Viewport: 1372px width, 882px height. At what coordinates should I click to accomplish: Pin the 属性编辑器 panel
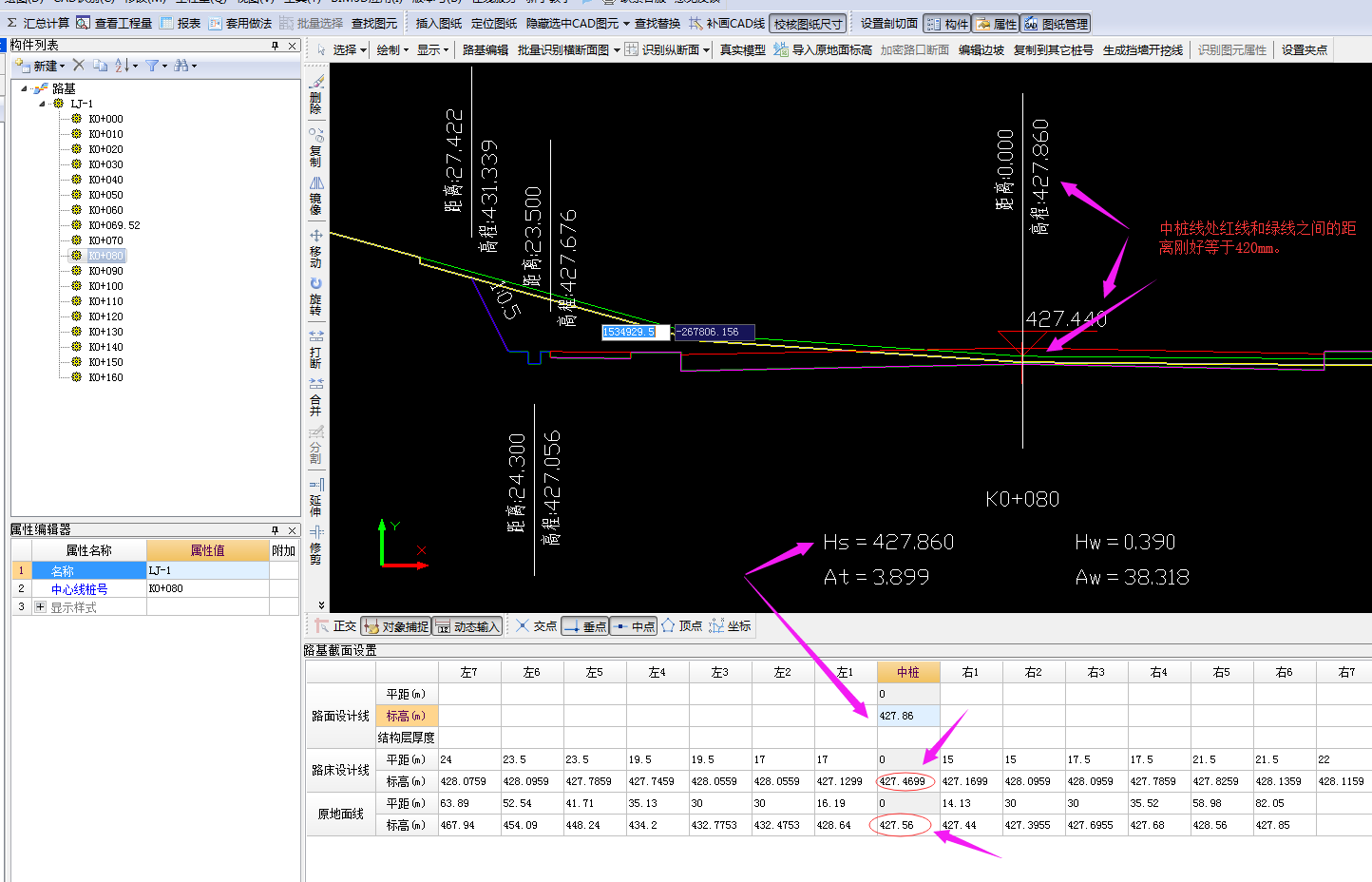tap(276, 530)
